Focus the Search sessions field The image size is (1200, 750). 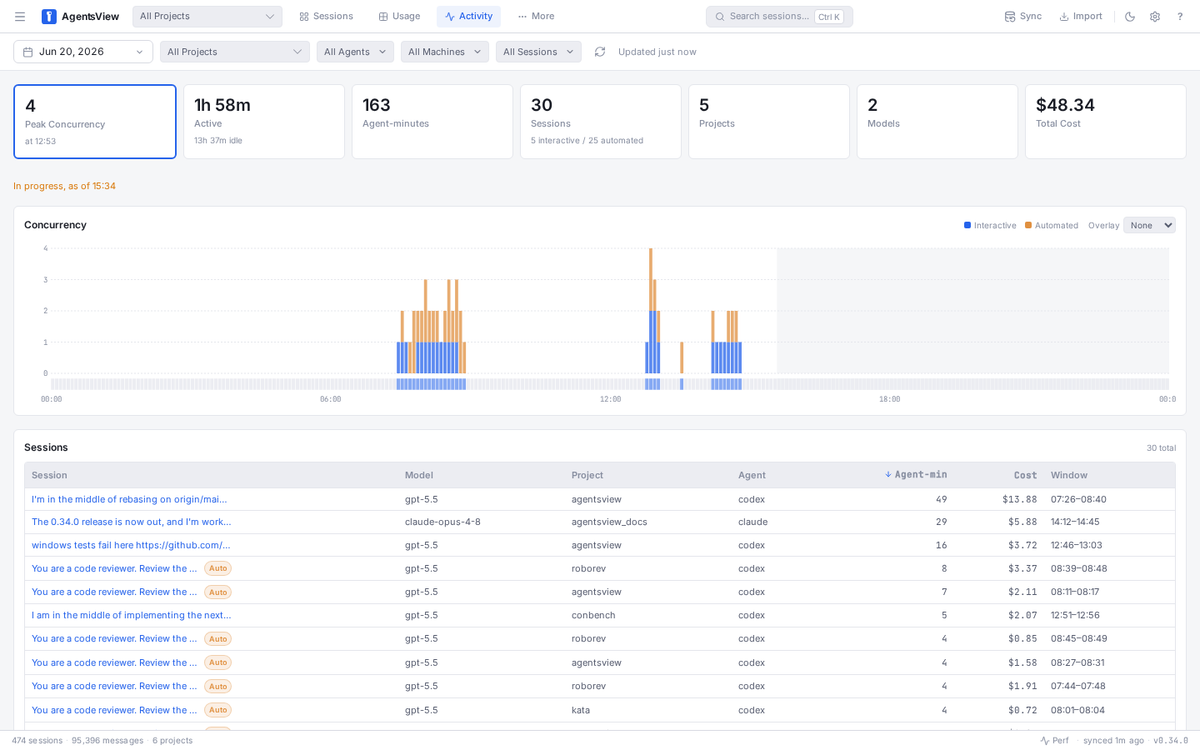(779, 16)
